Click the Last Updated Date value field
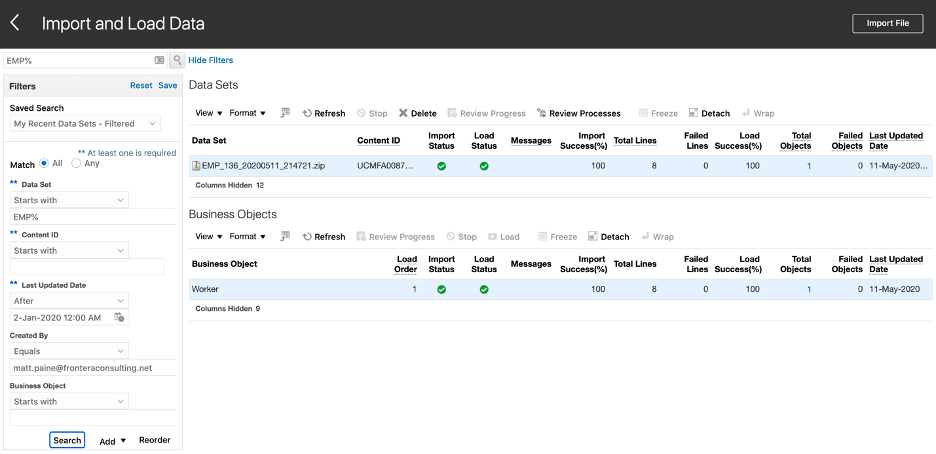 pyautogui.click(x=60, y=317)
